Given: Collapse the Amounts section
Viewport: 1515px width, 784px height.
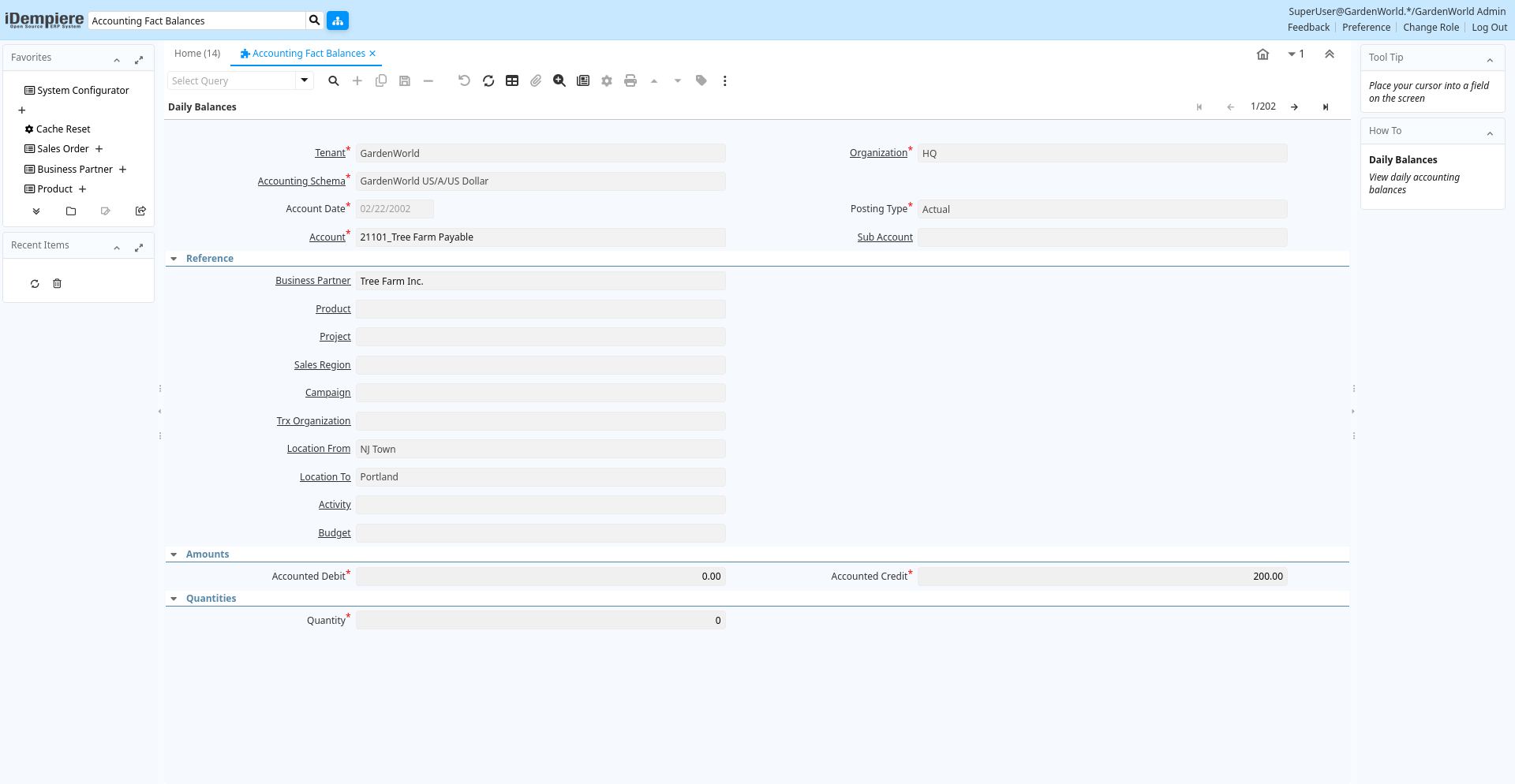Looking at the screenshot, I should click(x=174, y=554).
